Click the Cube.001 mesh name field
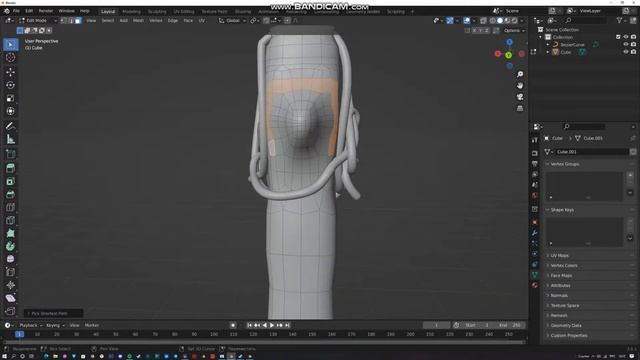Screen dimensions: 640x360 pyautogui.click(x=592, y=152)
